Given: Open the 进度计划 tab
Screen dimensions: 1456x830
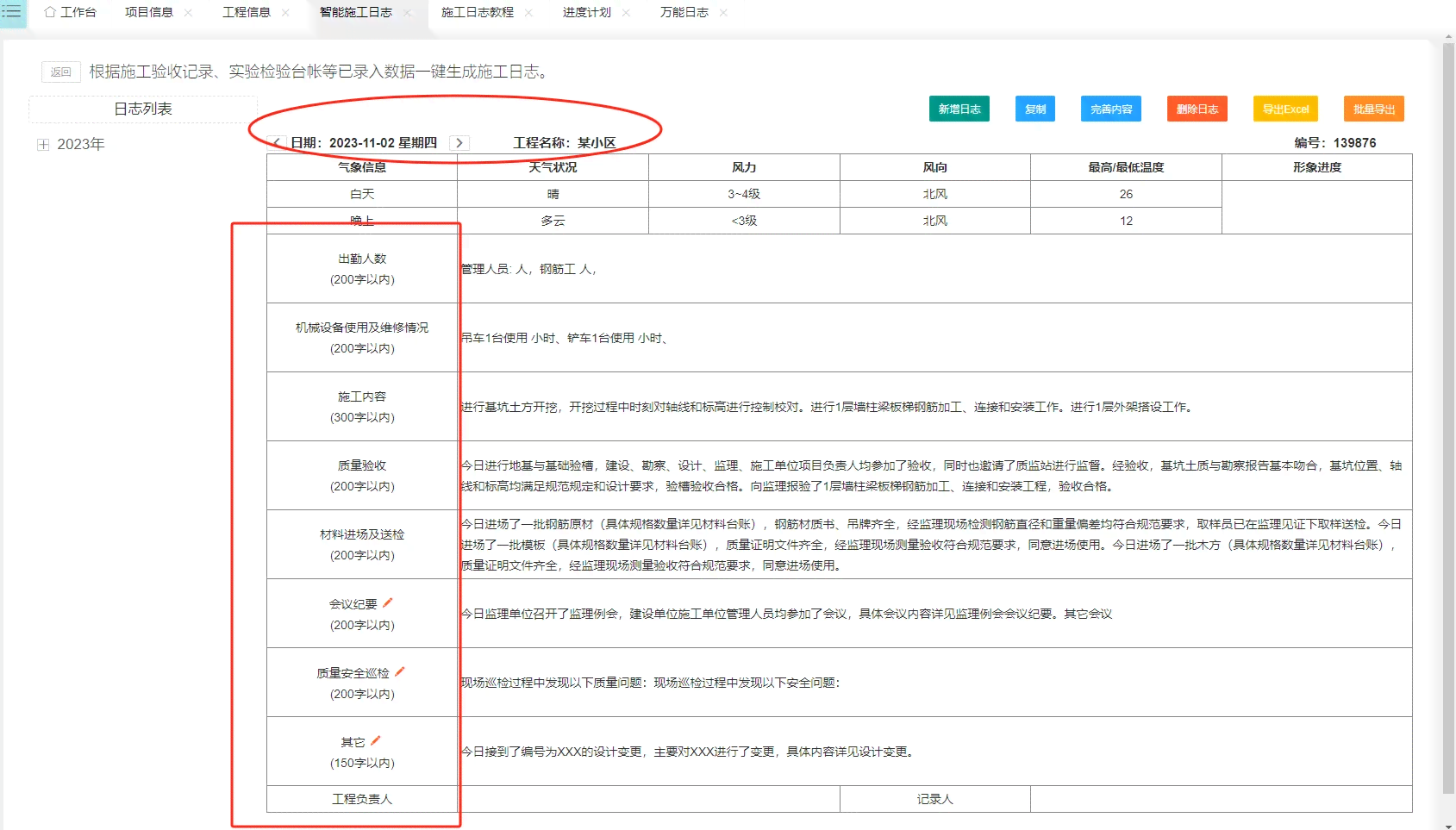Looking at the screenshot, I should [587, 12].
